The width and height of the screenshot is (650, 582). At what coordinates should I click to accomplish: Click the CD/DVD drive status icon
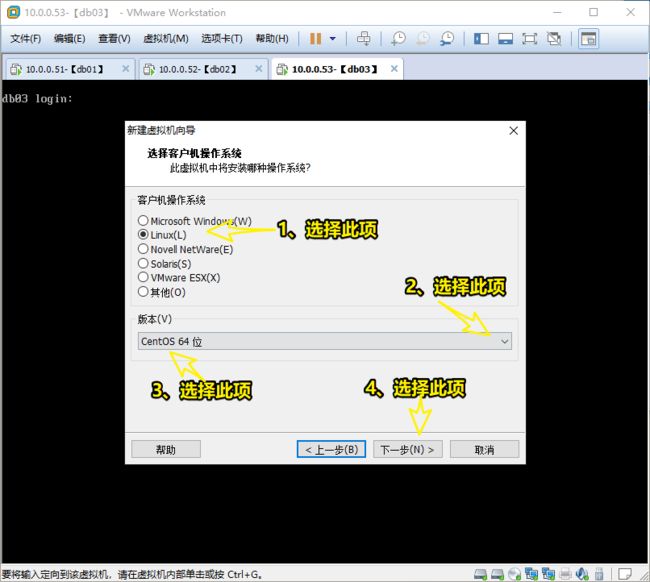[x=514, y=574]
